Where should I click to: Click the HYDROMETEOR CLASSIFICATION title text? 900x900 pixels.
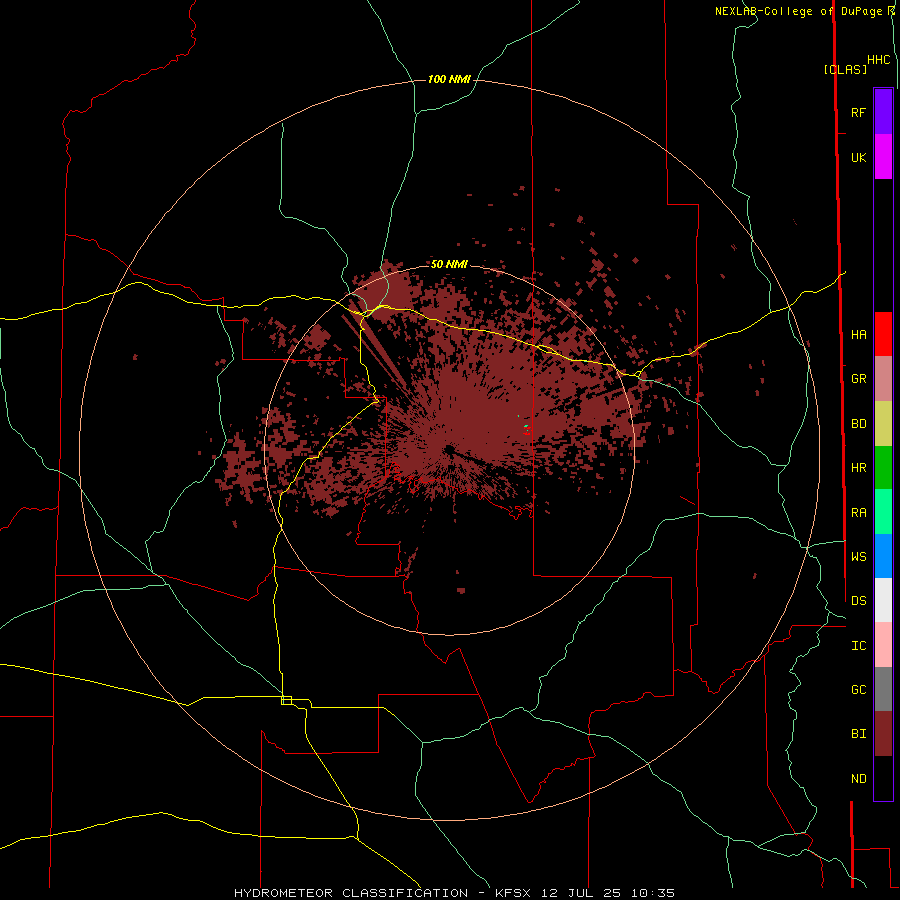[x=351, y=893]
